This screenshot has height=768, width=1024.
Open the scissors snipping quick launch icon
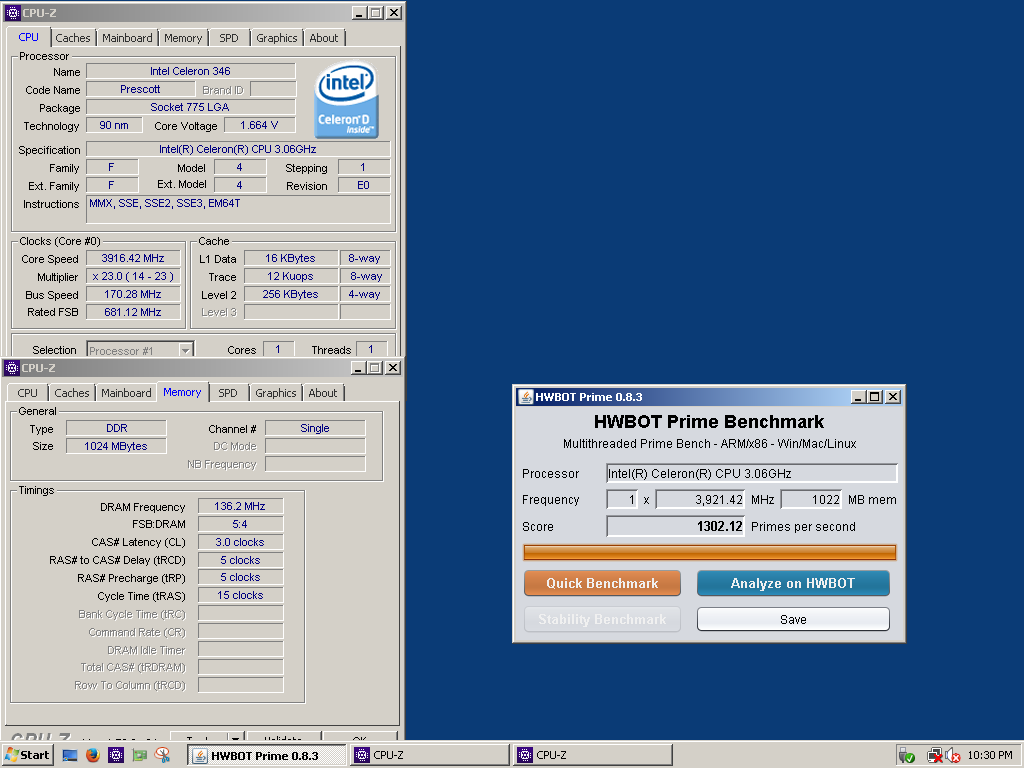click(162, 755)
